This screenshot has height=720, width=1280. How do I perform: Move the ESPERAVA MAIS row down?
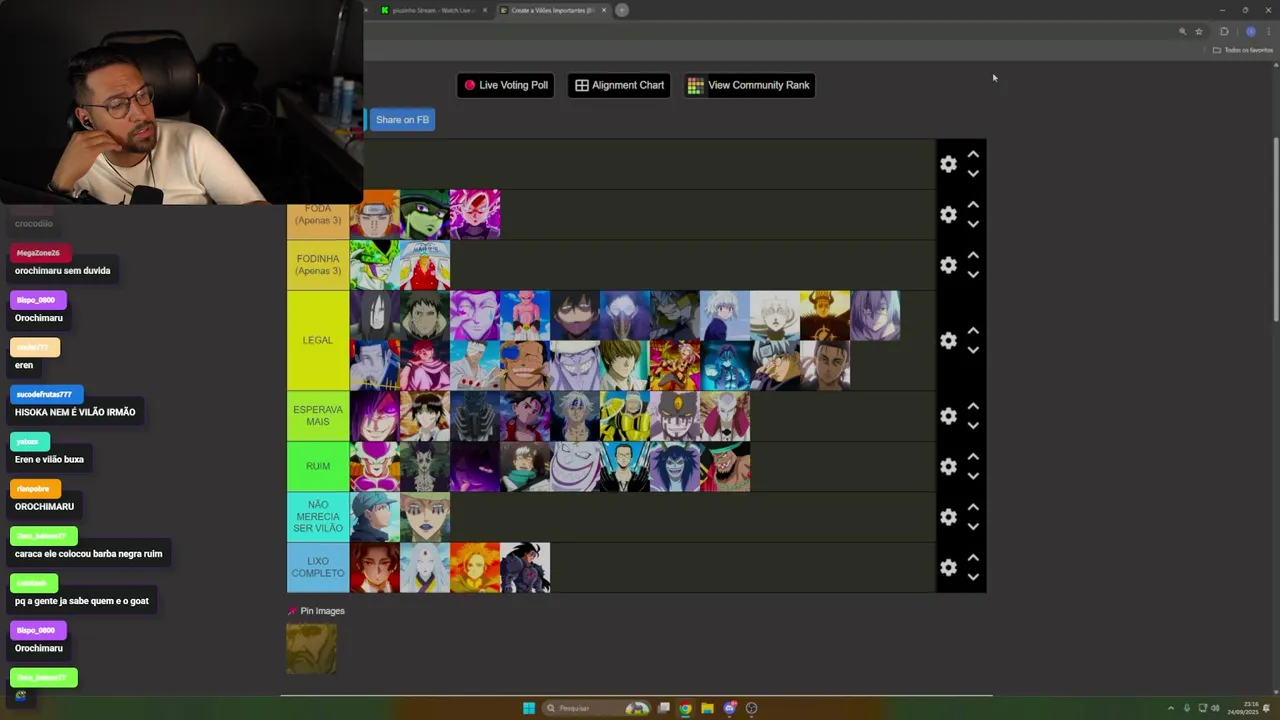(973, 425)
